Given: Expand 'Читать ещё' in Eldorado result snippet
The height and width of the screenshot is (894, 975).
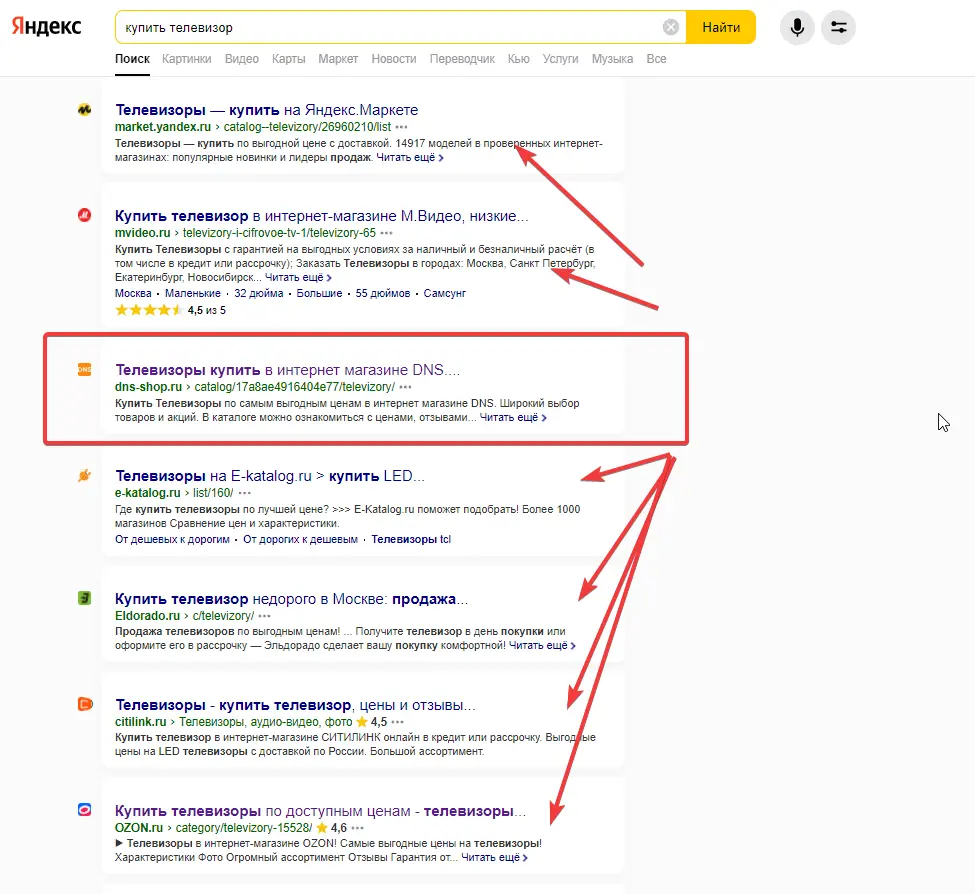Looking at the screenshot, I should [x=542, y=646].
